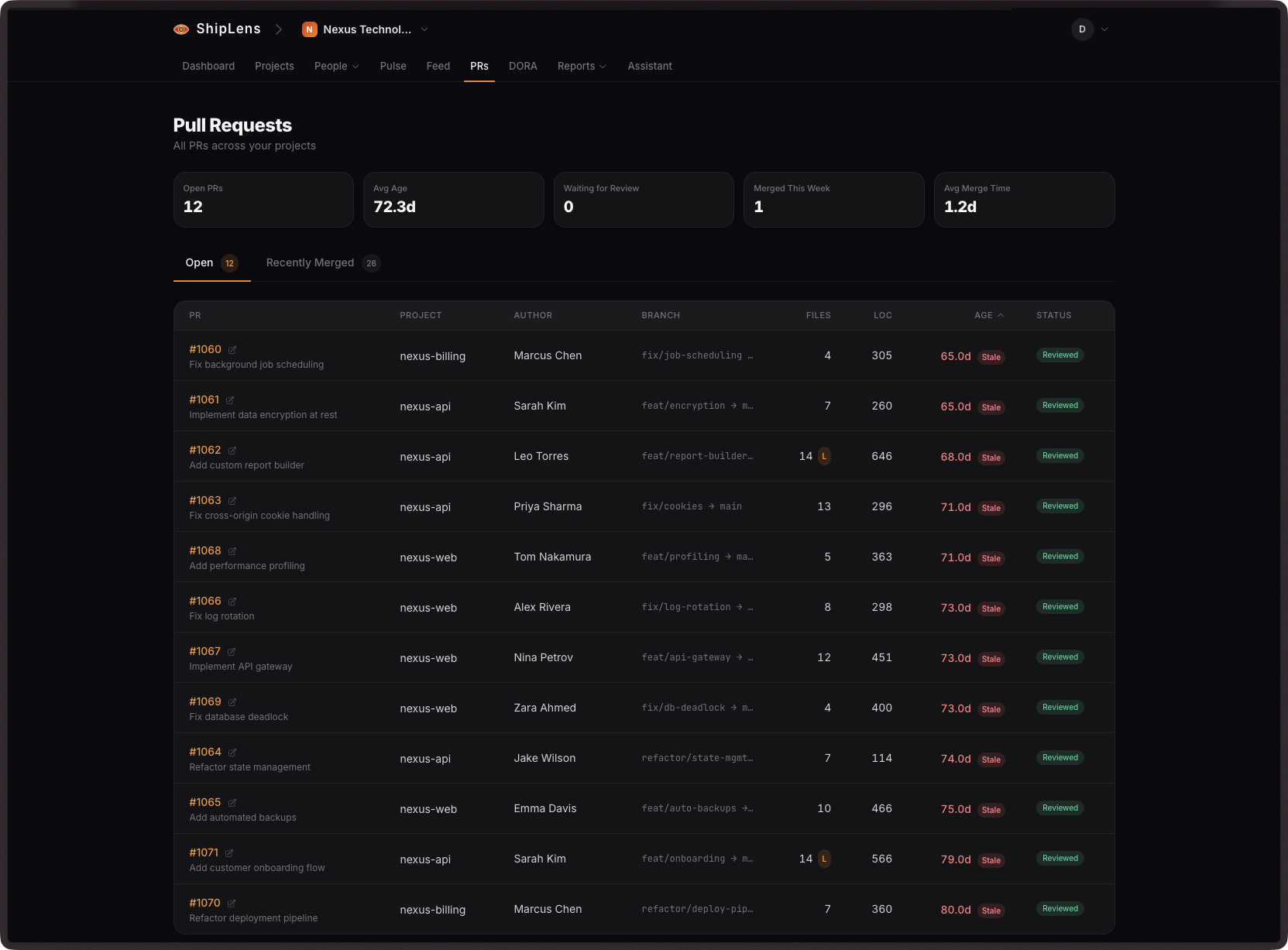Click the 'Fix log rotation' PR title
This screenshot has width=1288, height=950.
222,616
